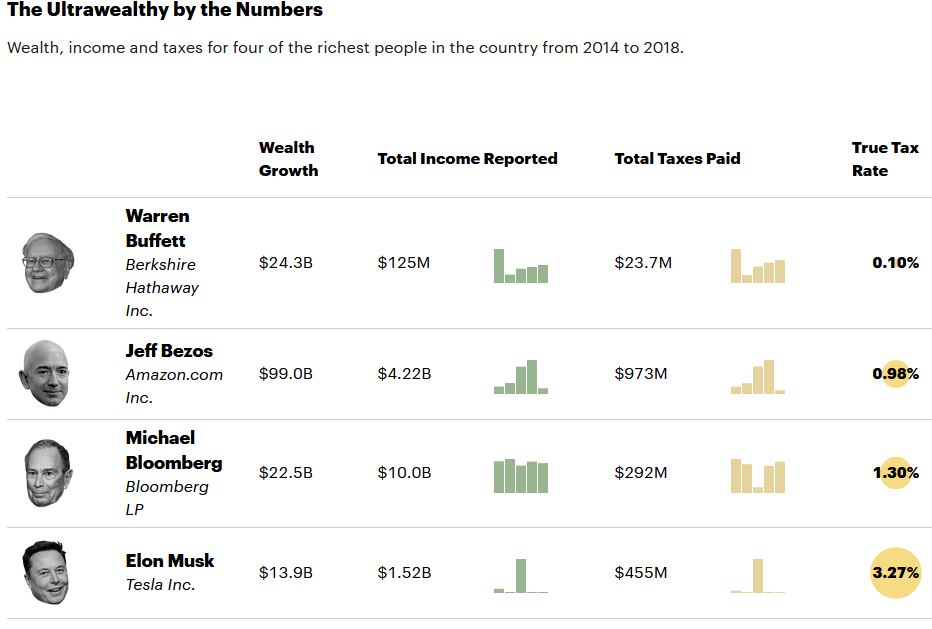Click Warren Buffett's portrait photo

pos(48,262)
